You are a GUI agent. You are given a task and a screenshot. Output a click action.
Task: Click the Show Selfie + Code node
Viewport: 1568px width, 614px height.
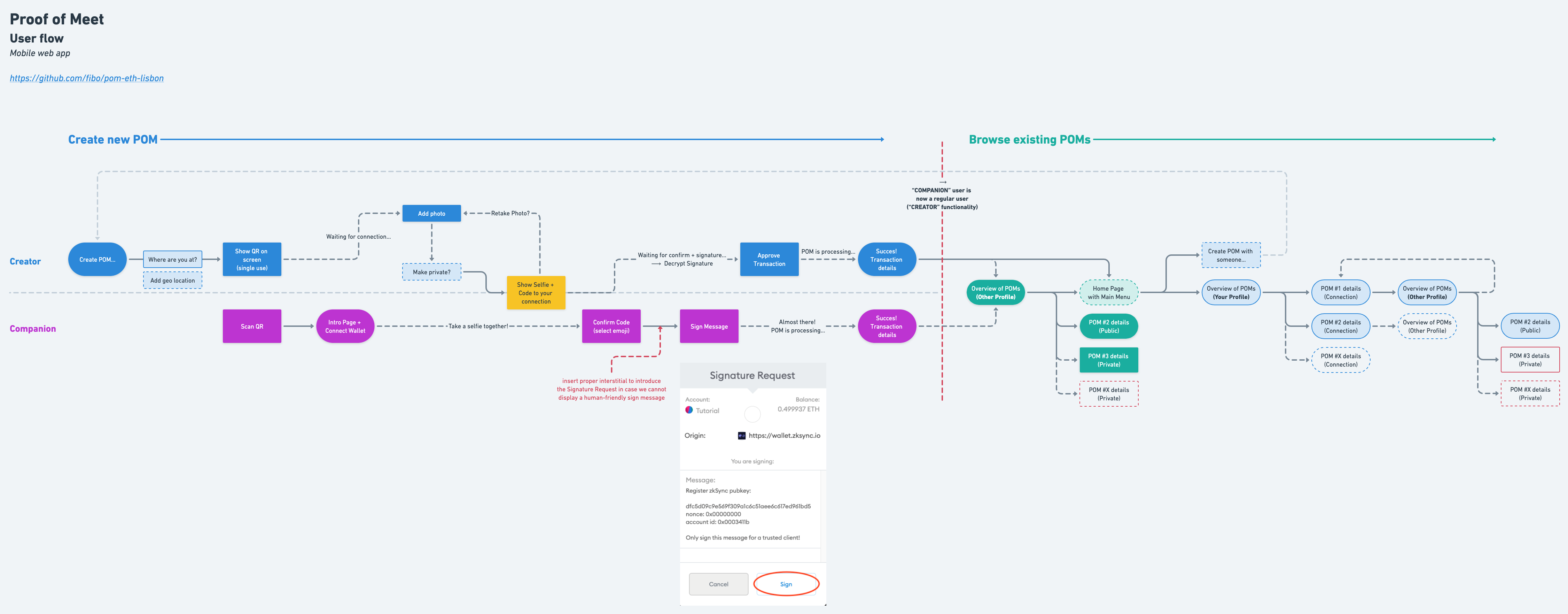536,292
